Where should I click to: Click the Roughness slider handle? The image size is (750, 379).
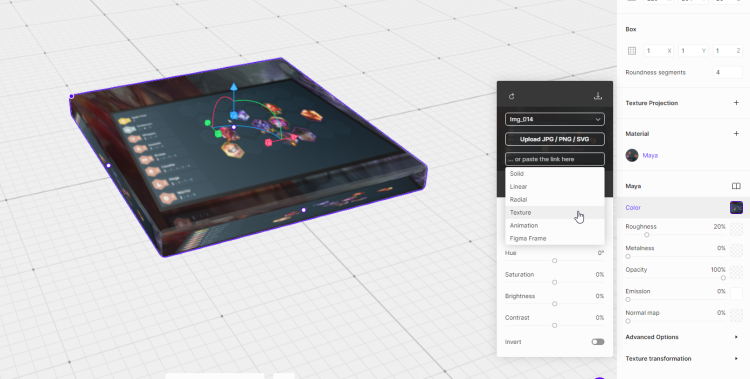647,235
